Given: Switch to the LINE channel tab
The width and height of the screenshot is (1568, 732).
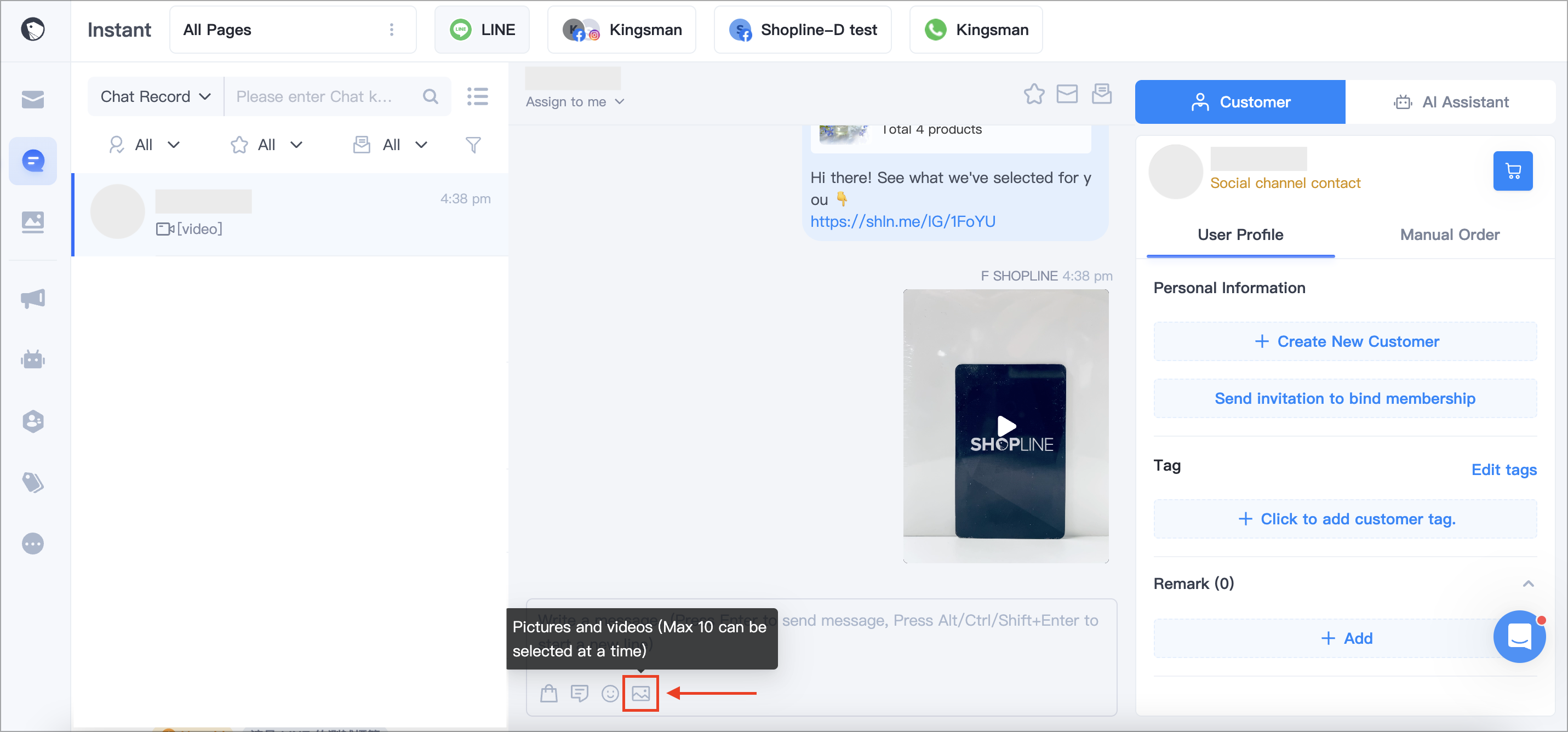Looking at the screenshot, I should click(x=482, y=30).
